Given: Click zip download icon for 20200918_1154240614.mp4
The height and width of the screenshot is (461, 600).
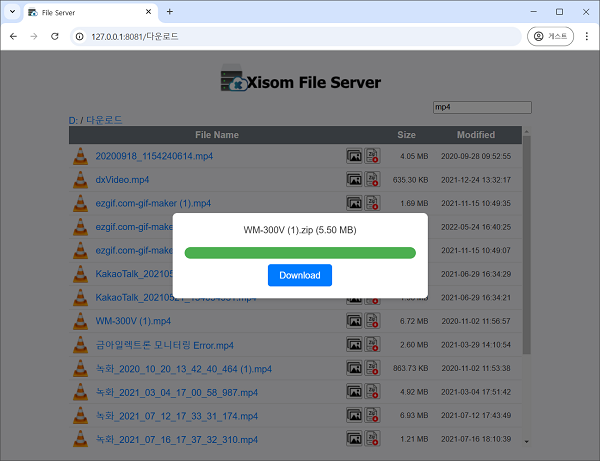Looking at the screenshot, I should coord(372,156).
